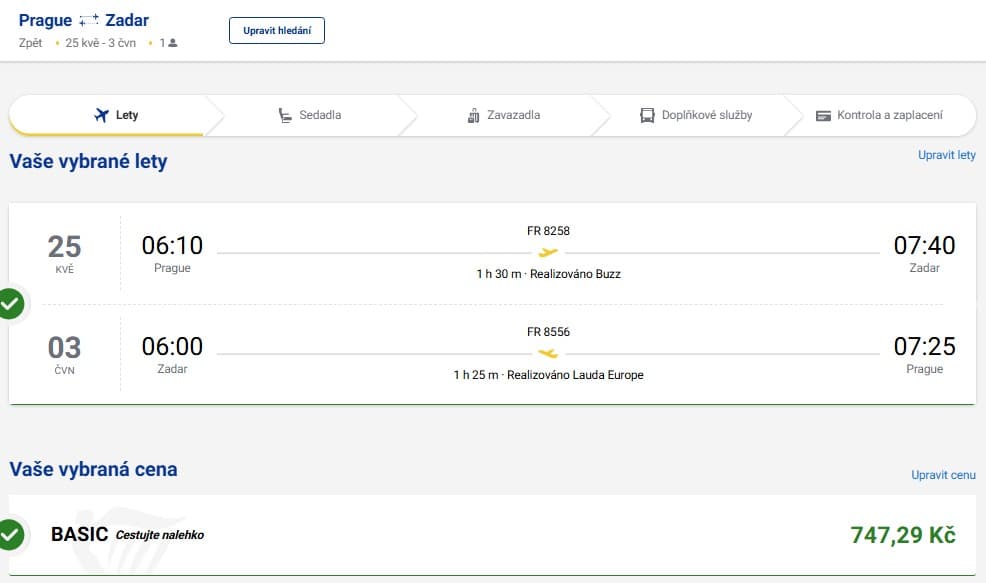Click the outbound flight FR 8258 plane icon
The image size is (986, 583).
coord(548,253)
